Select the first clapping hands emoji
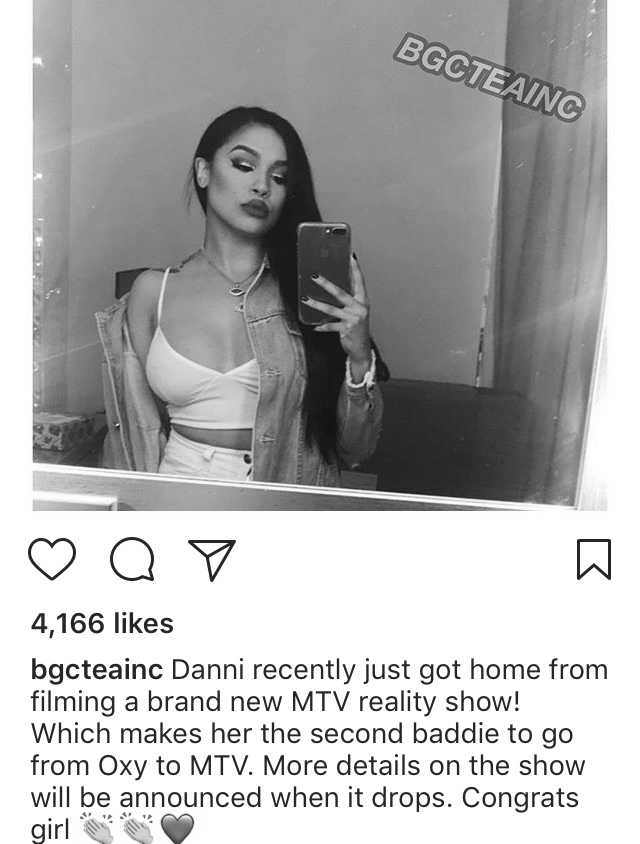Viewport: 640px width, 844px height. 97,829
